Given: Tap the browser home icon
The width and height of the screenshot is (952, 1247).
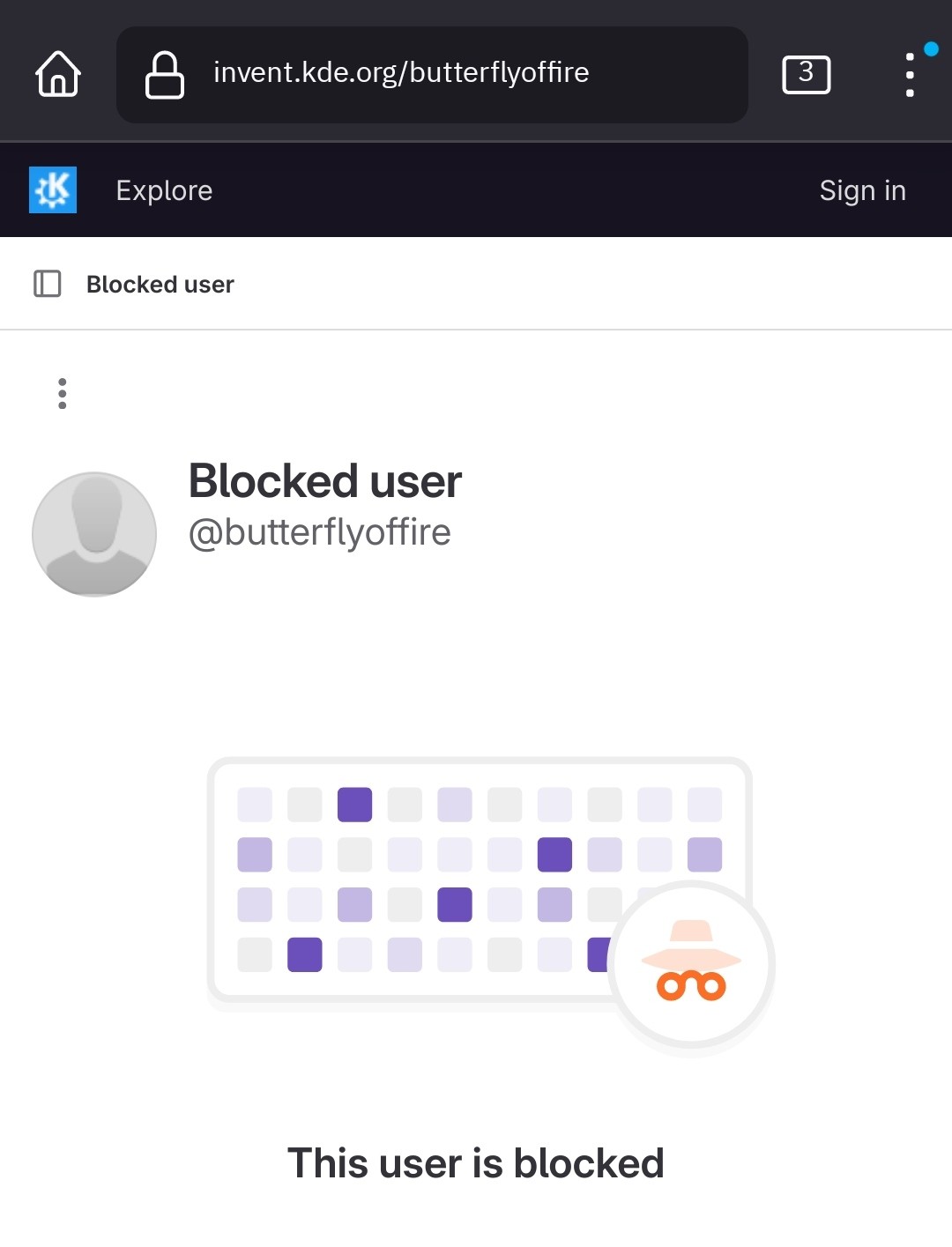Looking at the screenshot, I should tap(58, 74).
